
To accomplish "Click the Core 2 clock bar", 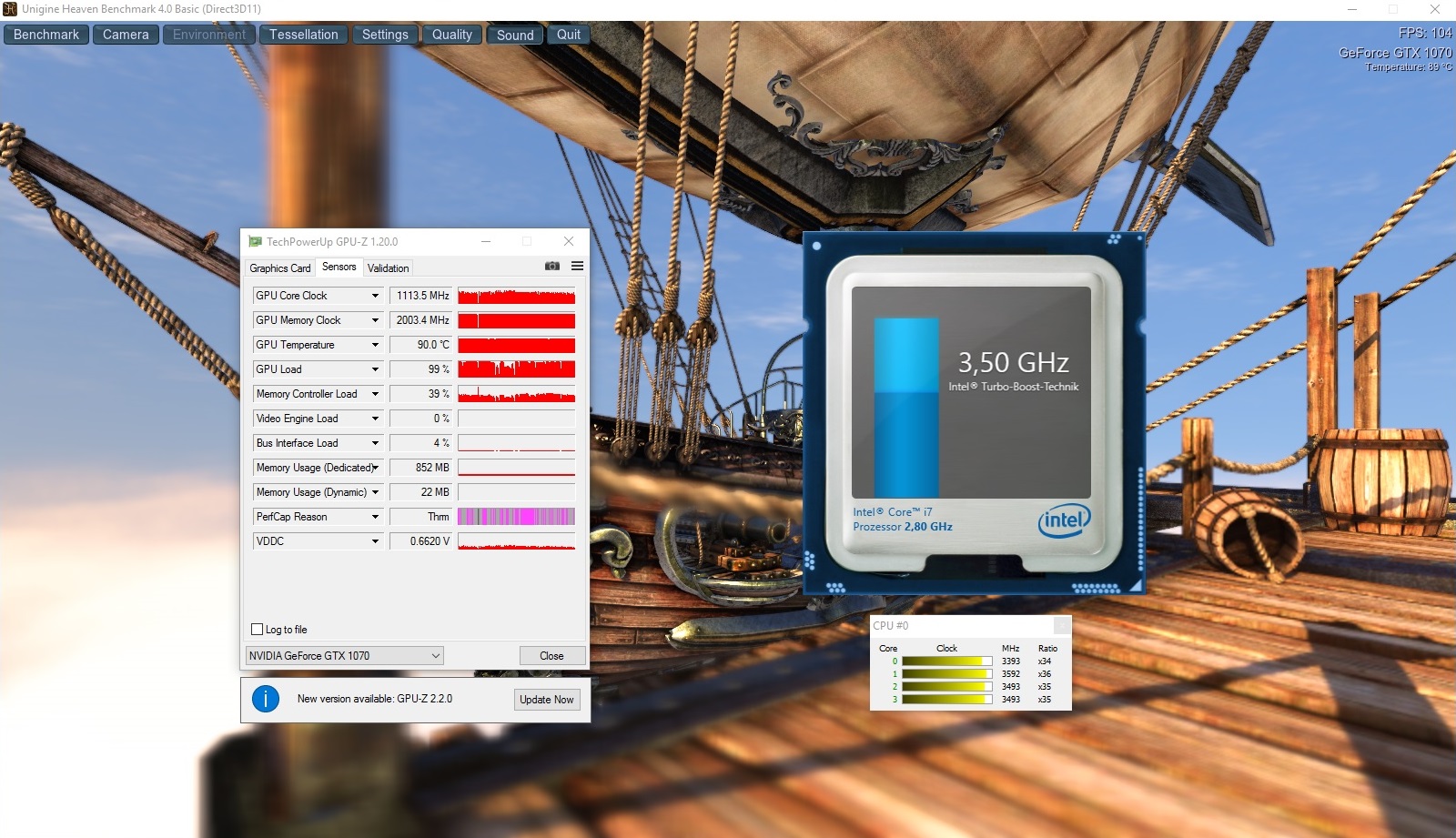I will [946, 687].
